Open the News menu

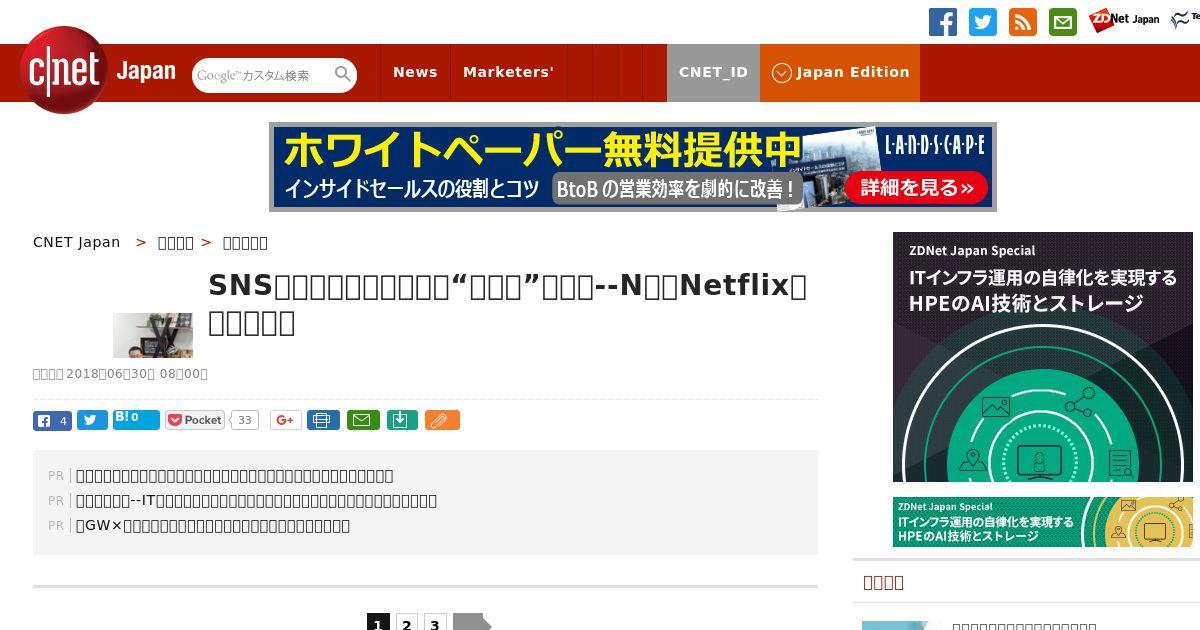point(415,72)
